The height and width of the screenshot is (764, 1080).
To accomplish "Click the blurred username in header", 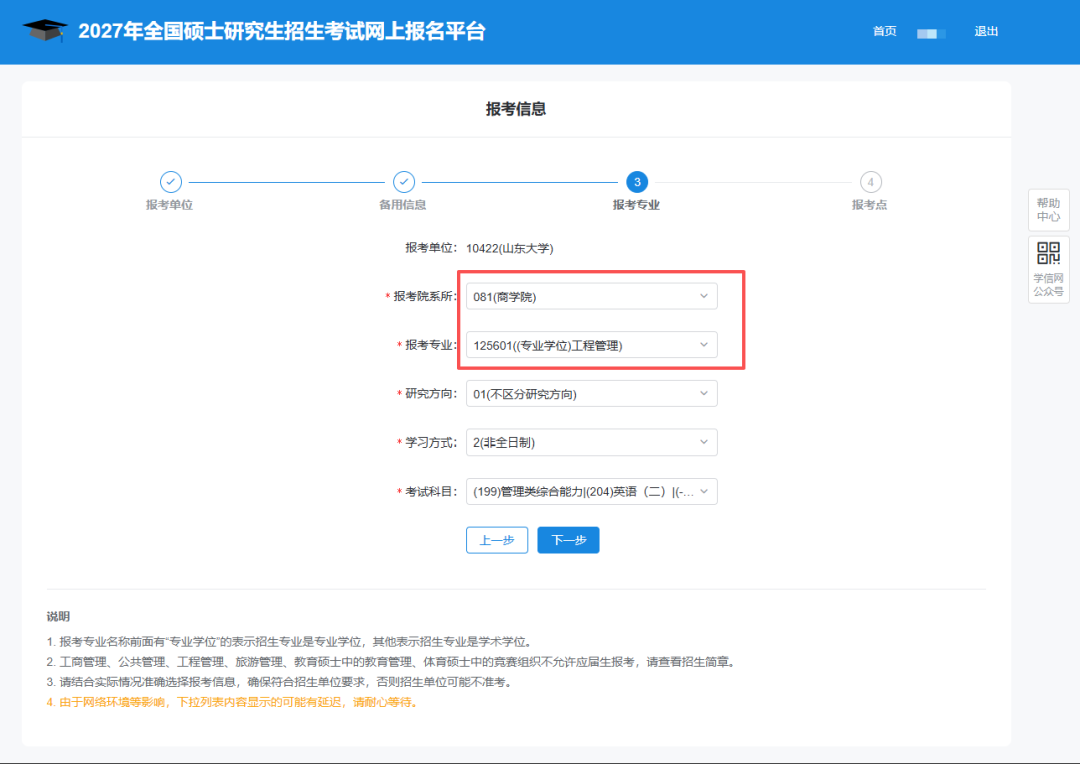I will click(930, 33).
